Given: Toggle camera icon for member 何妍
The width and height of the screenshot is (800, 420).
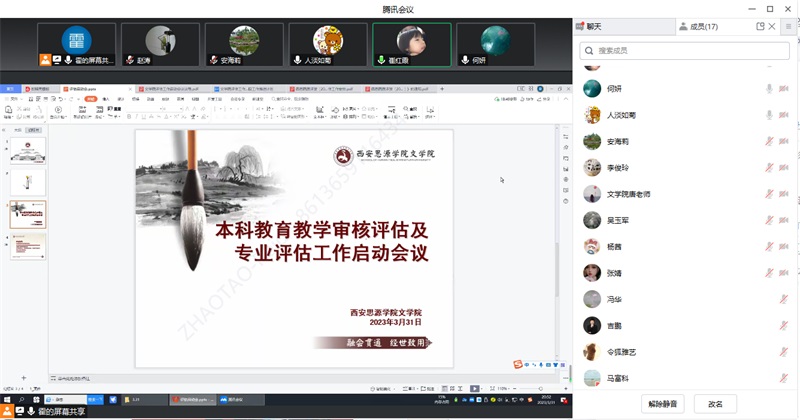Looking at the screenshot, I should 784,89.
